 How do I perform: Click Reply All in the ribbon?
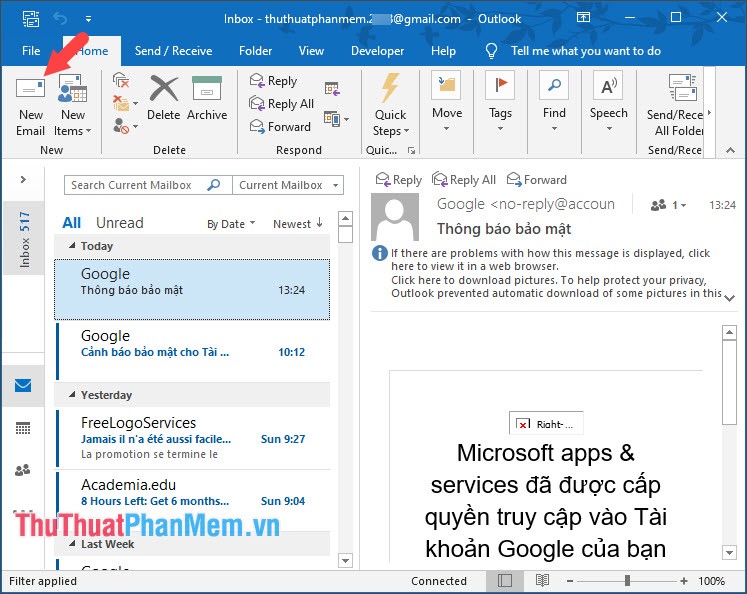click(x=282, y=103)
